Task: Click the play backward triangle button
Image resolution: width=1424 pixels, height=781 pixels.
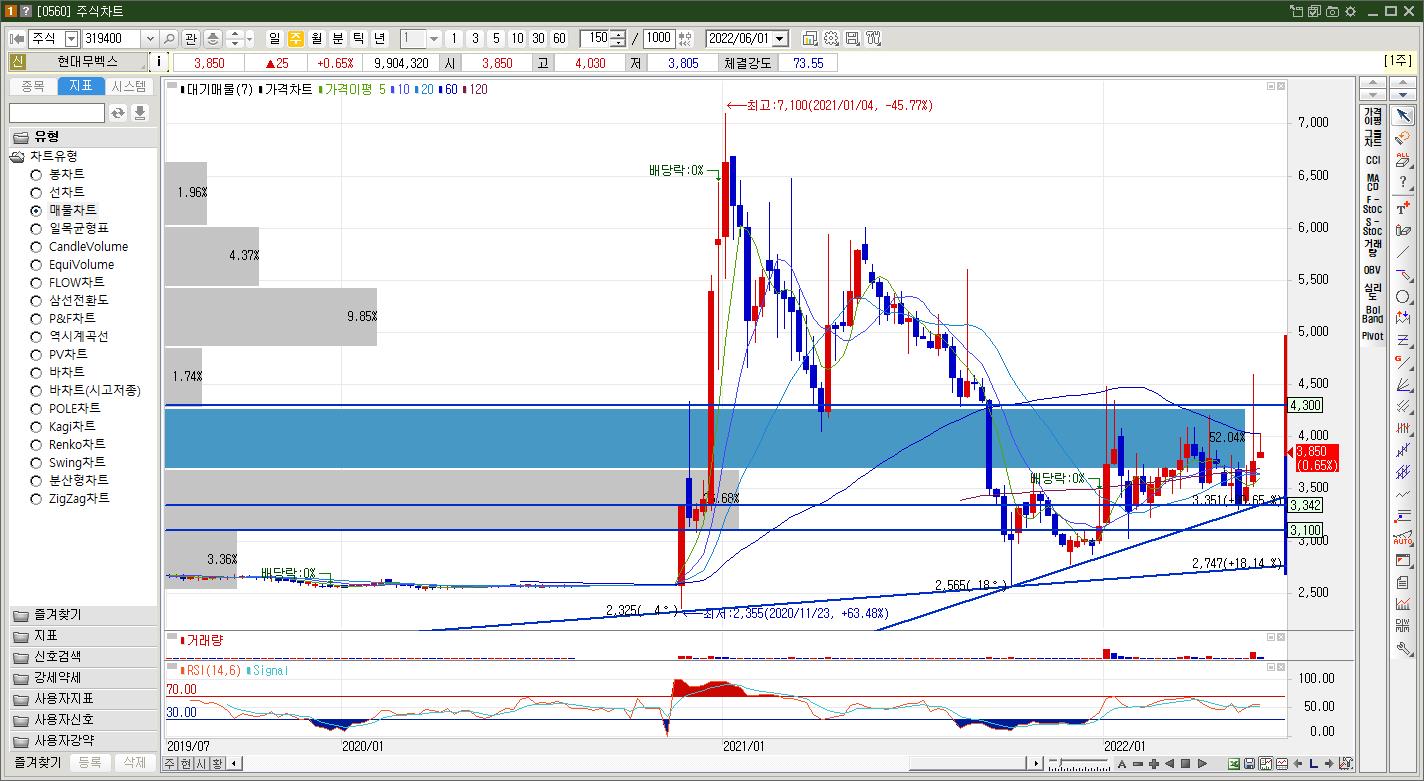Action: tap(1170, 764)
